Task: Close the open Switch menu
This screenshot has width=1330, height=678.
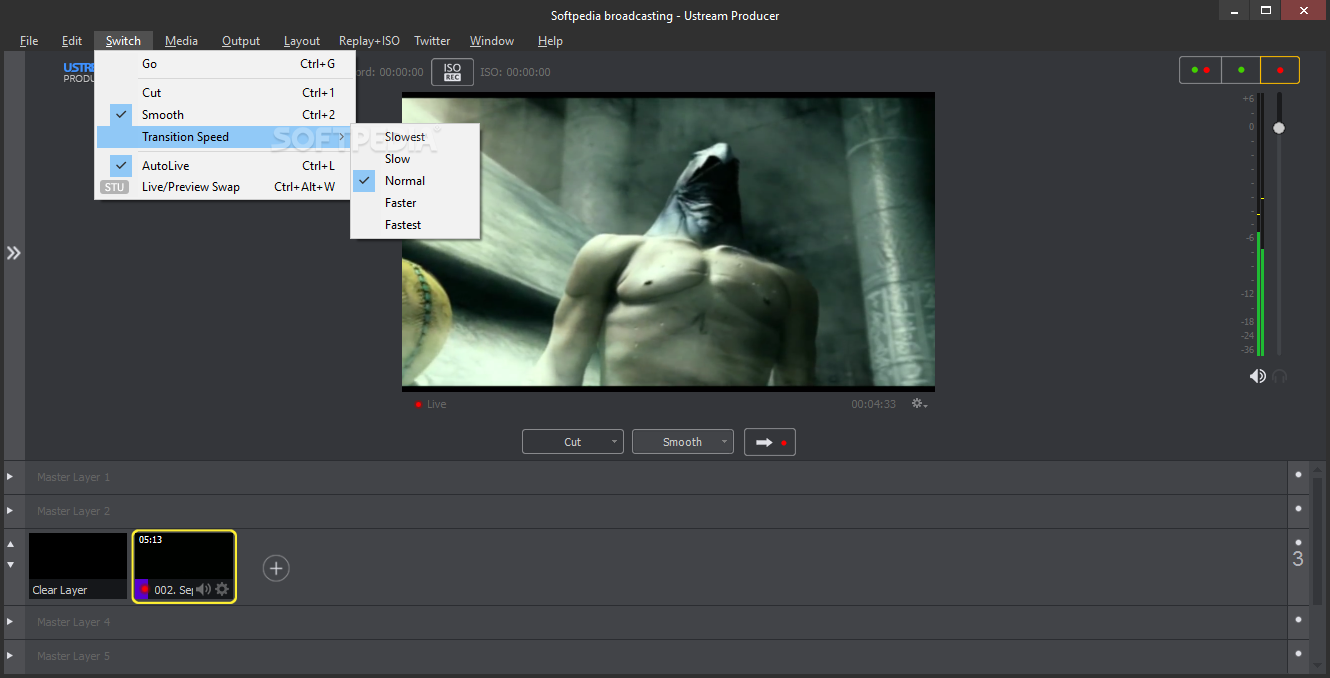Action: (124, 41)
